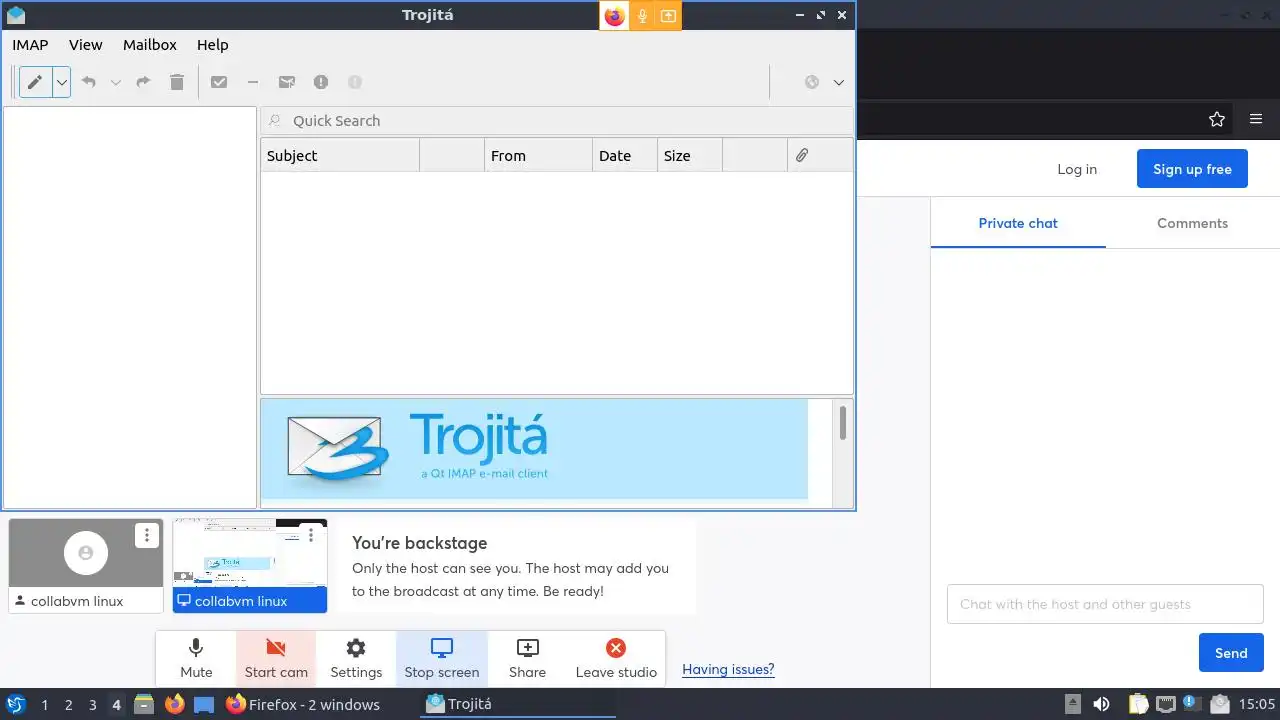Click the minus toolbar icon in Trojitá
Viewport: 1280px width, 720px height.
coord(253,82)
